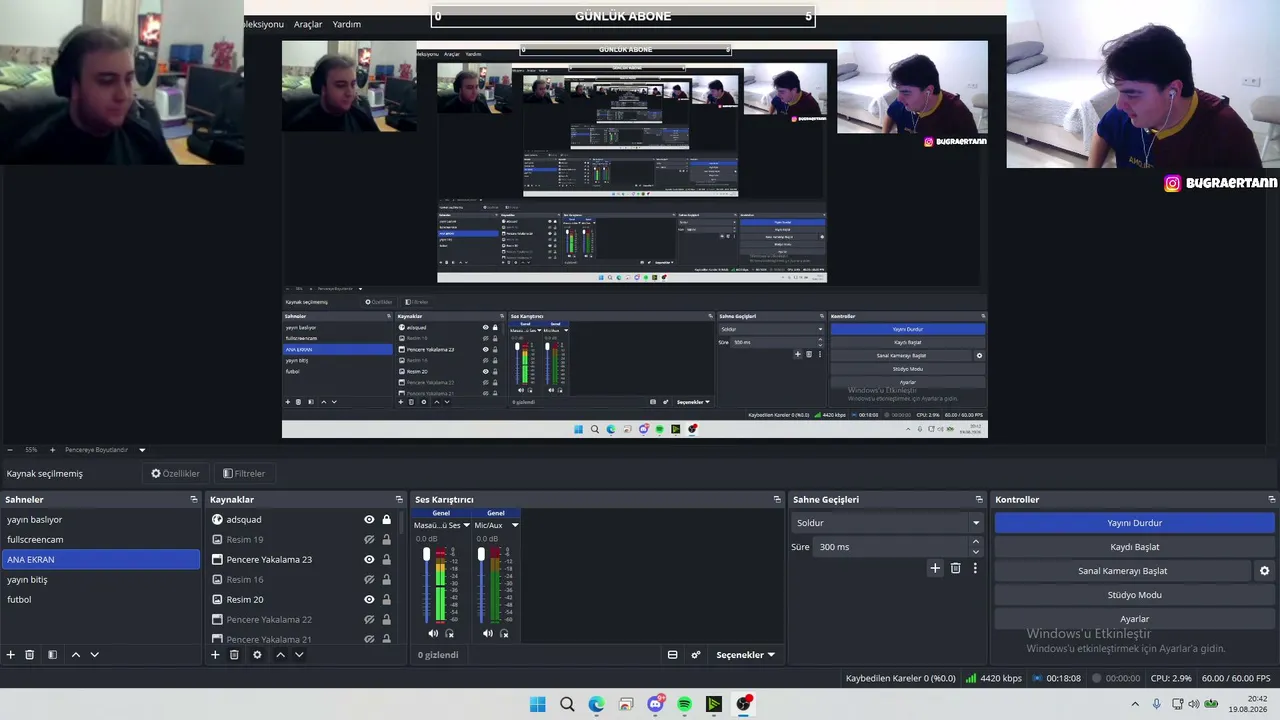Viewport: 1280px width, 720px height.
Task: Mute the Mic/Aux speaker icon
Action: (488, 633)
